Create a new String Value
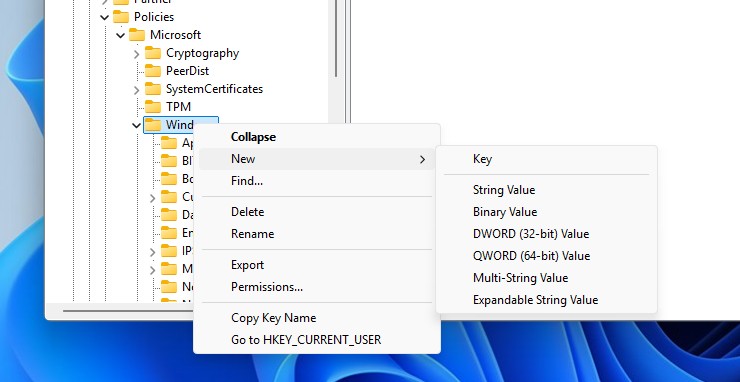This screenshot has height=382, width=740. 547,190
